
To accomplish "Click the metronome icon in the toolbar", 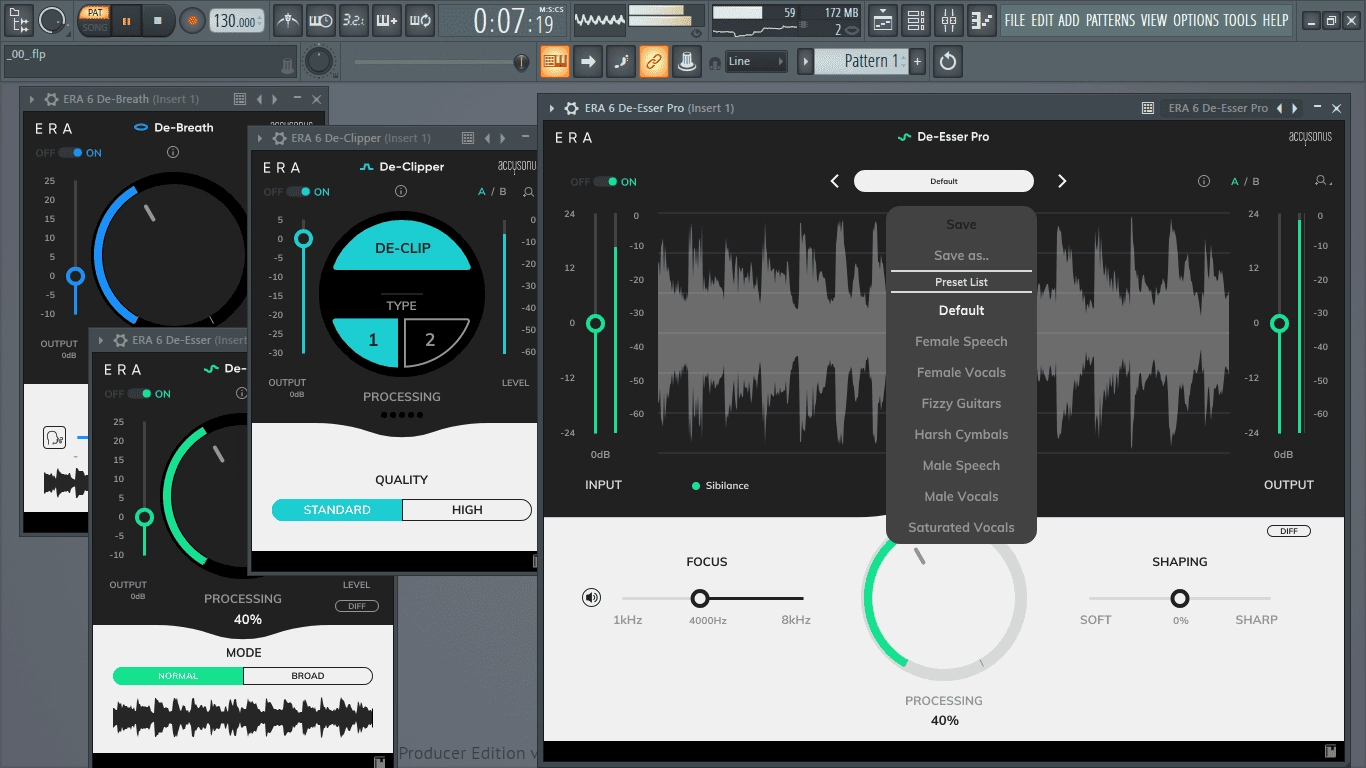I will point(288,19).
